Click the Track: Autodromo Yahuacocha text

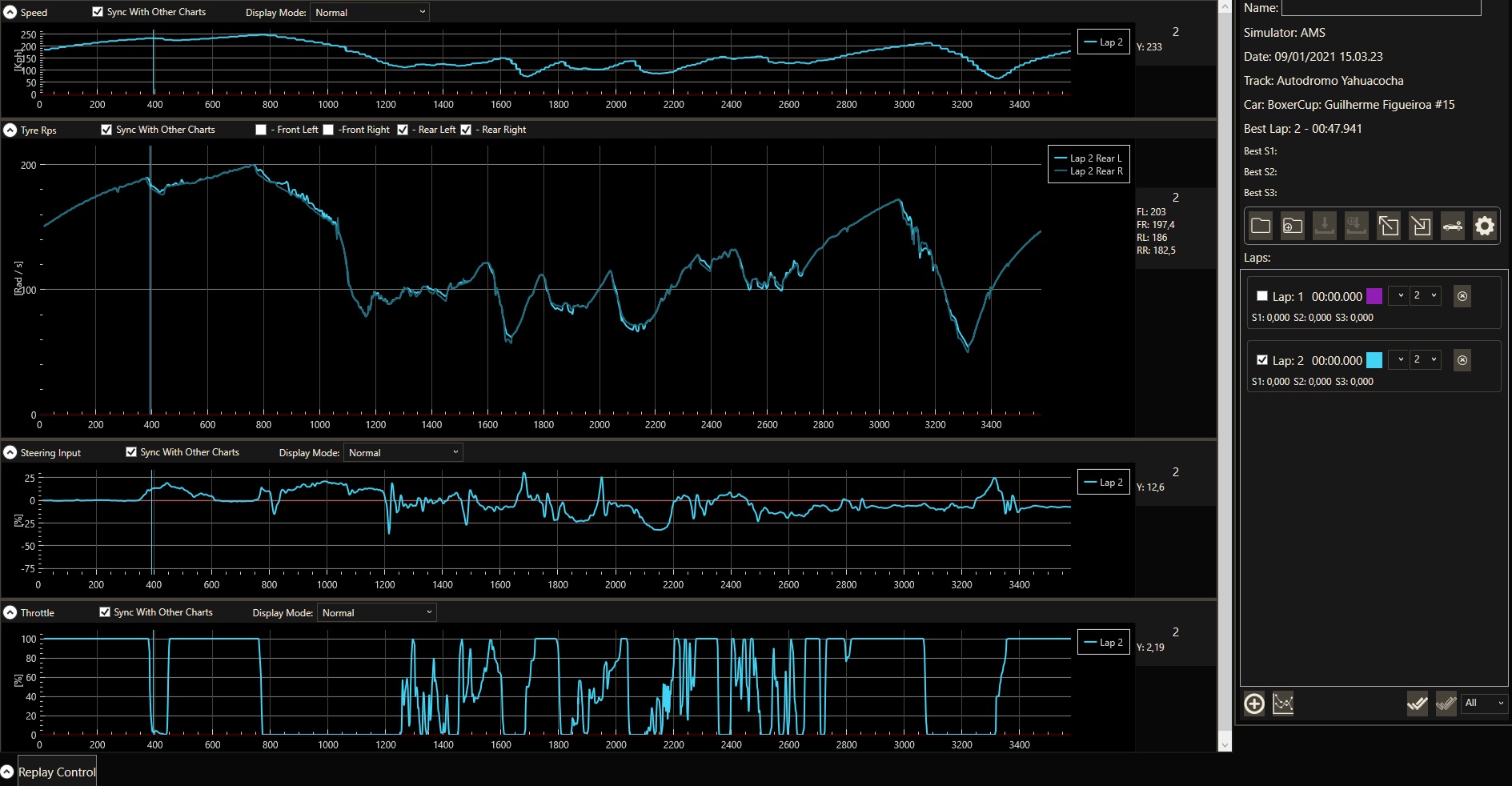1323,81
